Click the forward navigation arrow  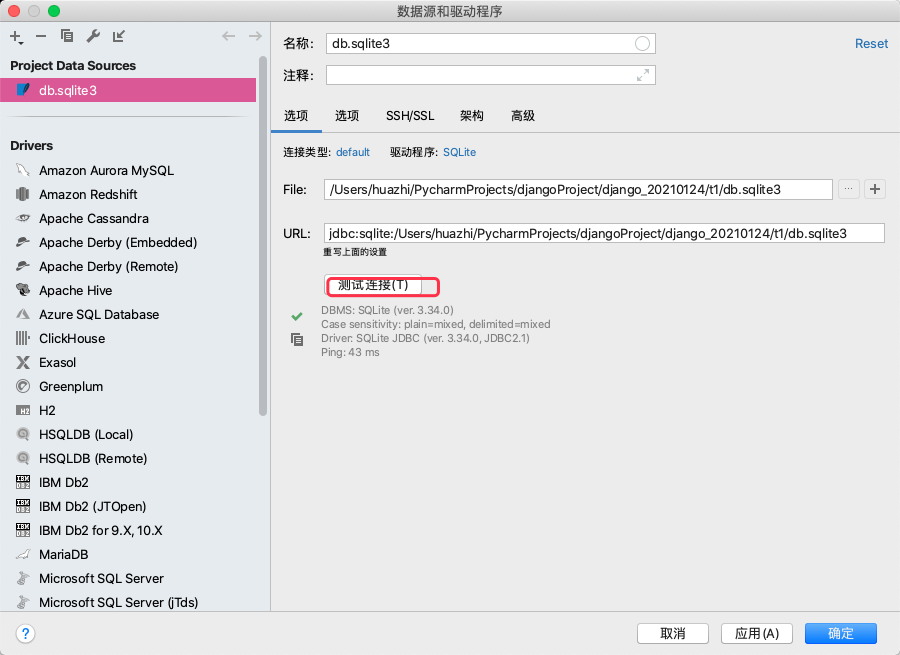(x=255, y=36)
